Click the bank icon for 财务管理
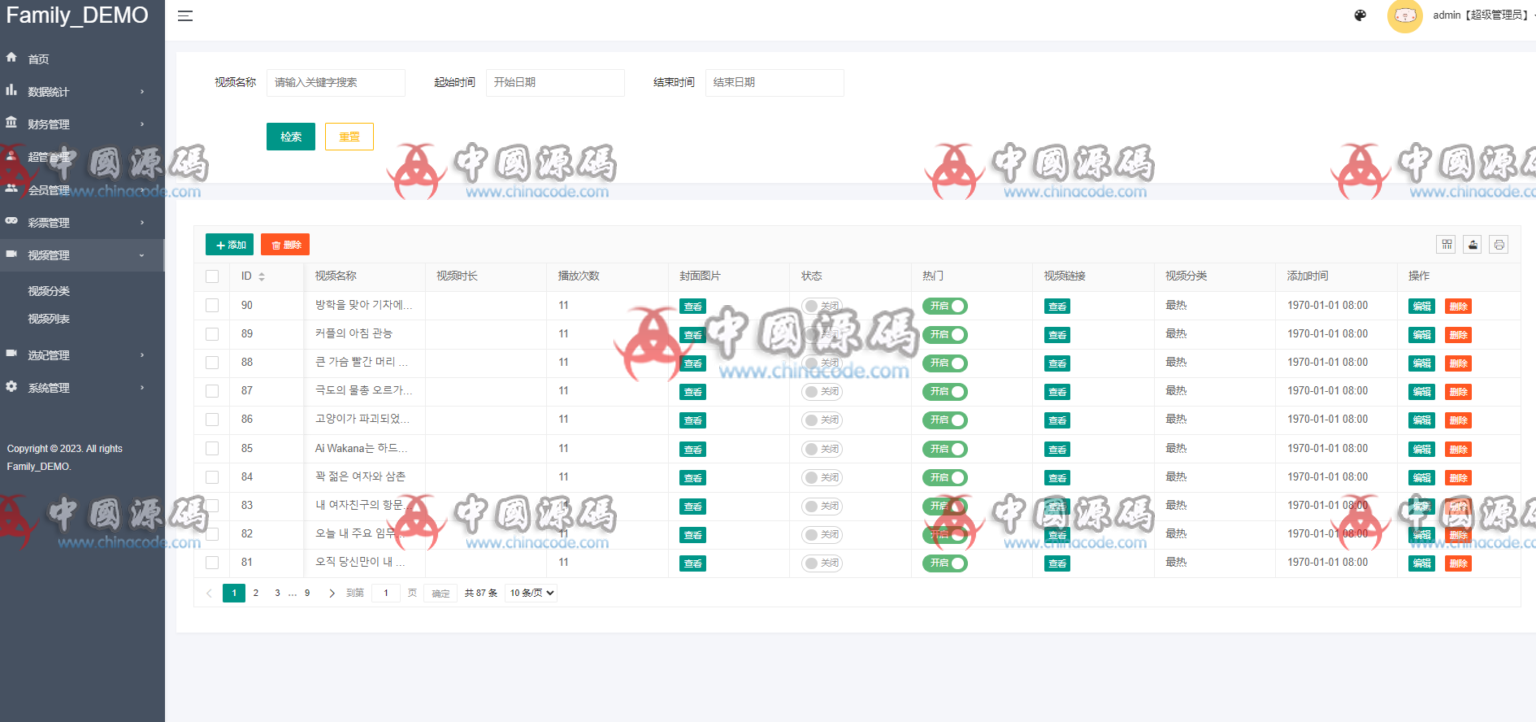 [x=12, y=123]
